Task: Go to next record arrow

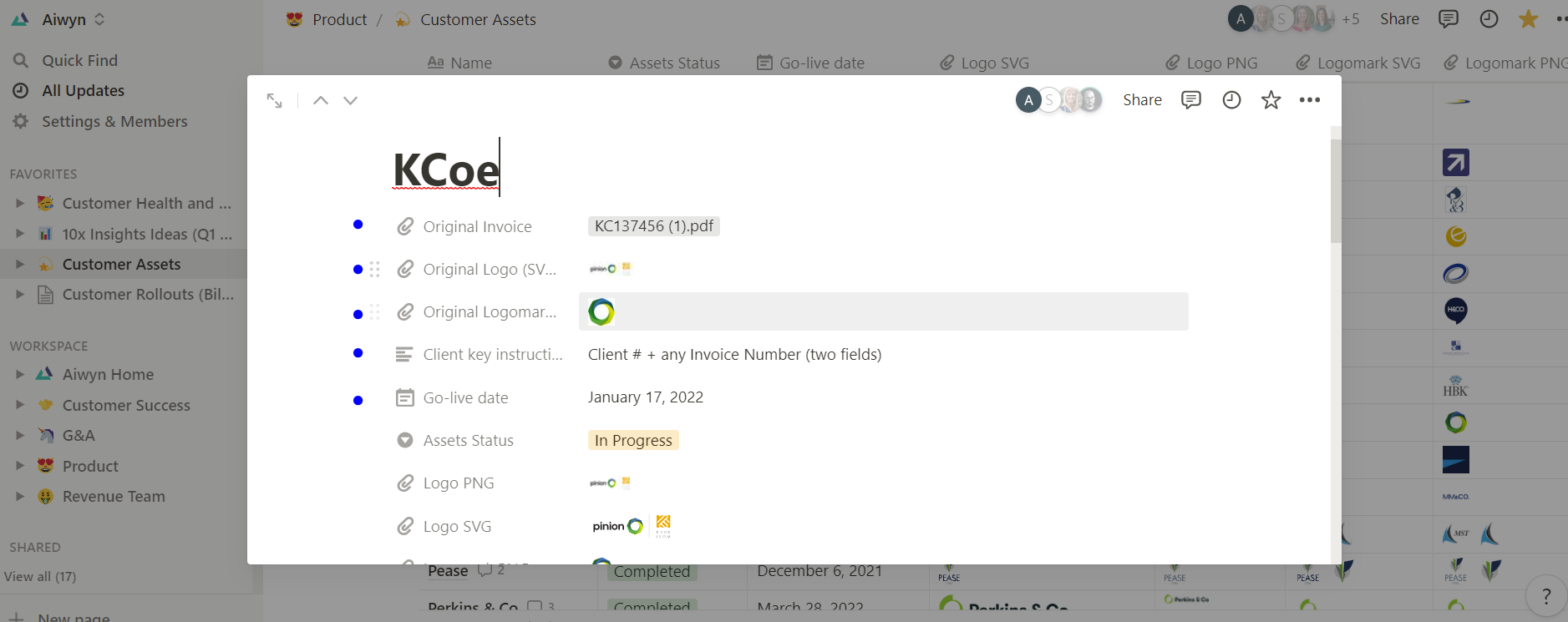Action: click(351, 100)
